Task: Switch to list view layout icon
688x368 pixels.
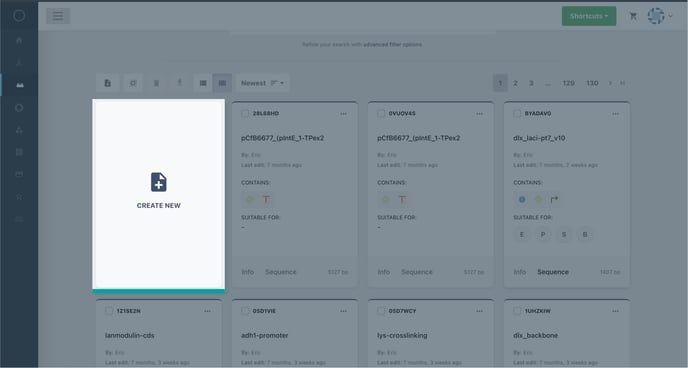Action: click(x=203, y=83)
